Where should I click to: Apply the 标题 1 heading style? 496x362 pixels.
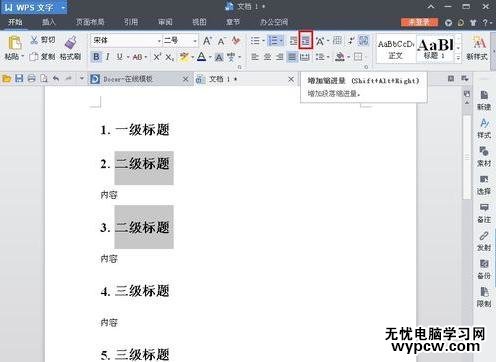tap(436, 49)
